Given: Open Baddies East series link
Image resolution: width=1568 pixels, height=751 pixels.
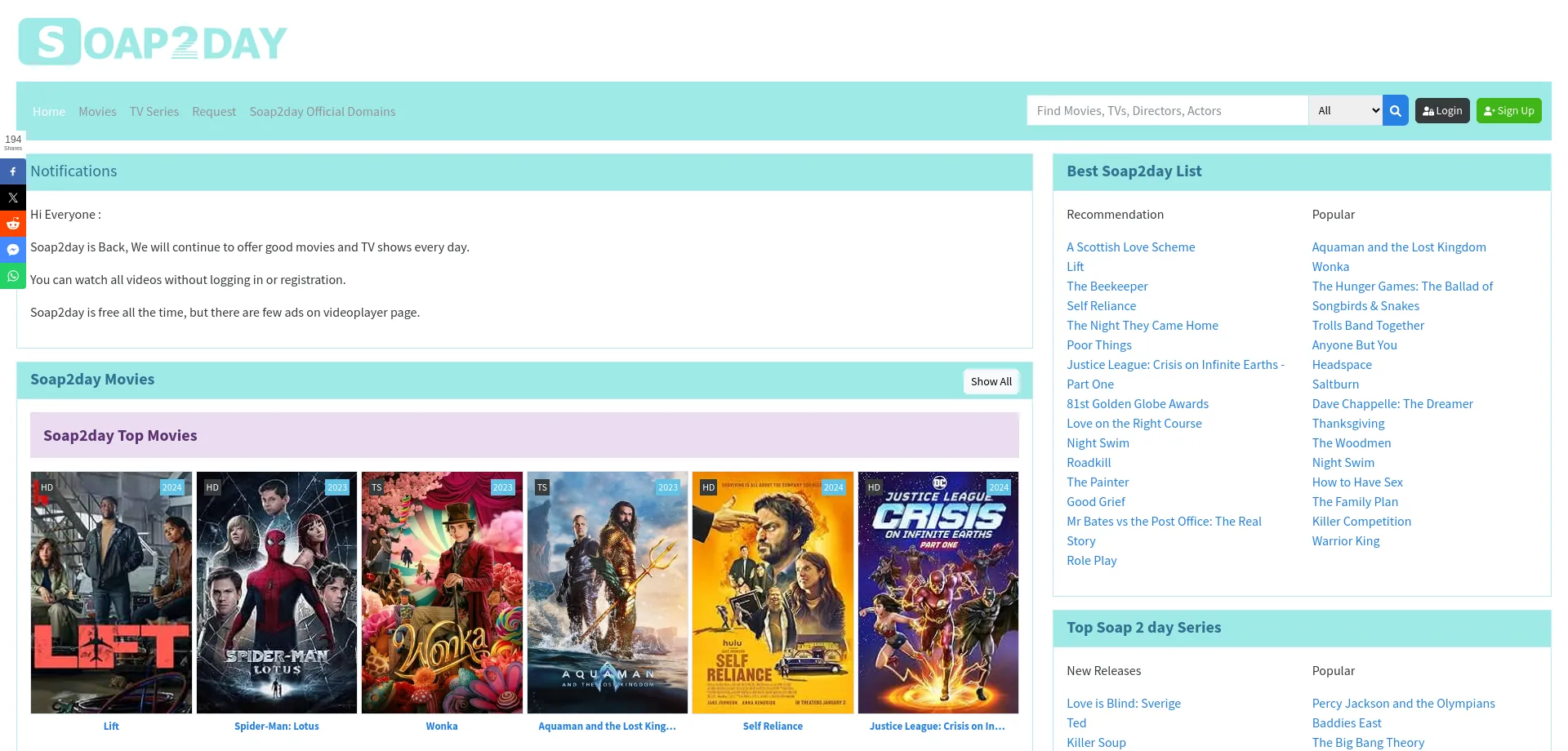Looking at the screenshot, I should [x=1347, y=723].
